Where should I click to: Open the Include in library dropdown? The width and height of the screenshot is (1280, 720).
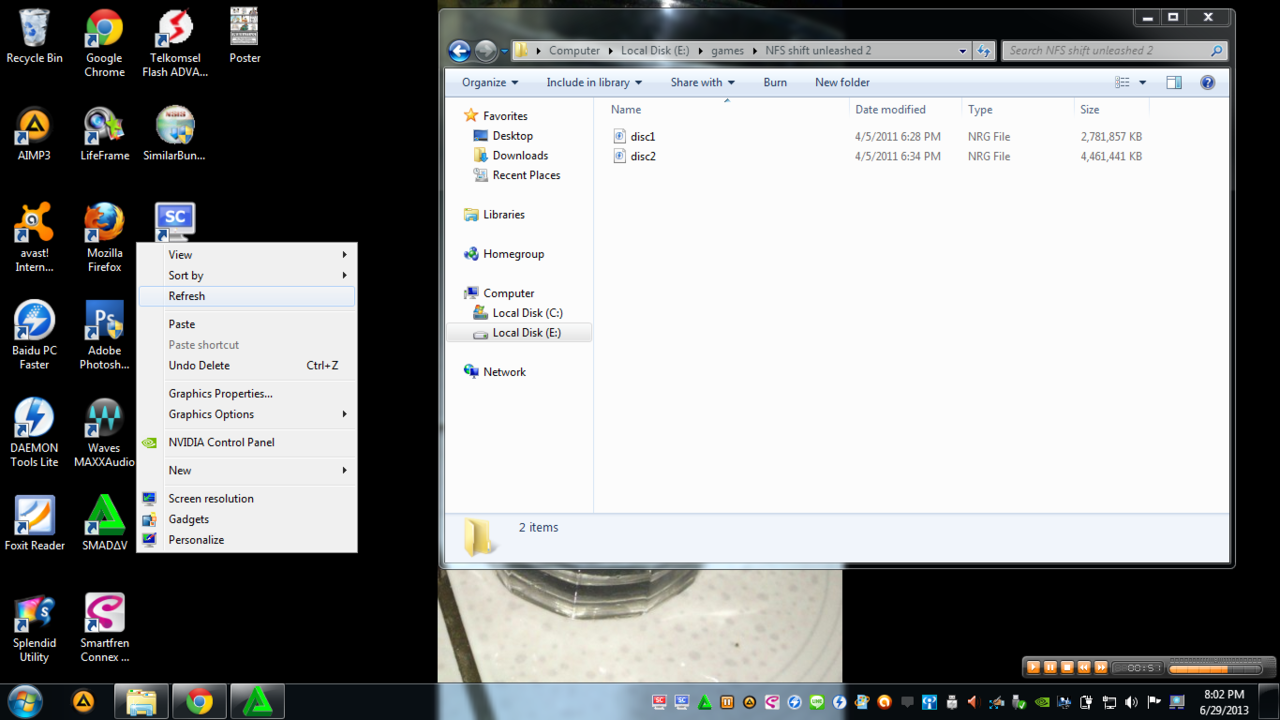tap(594, 83)
